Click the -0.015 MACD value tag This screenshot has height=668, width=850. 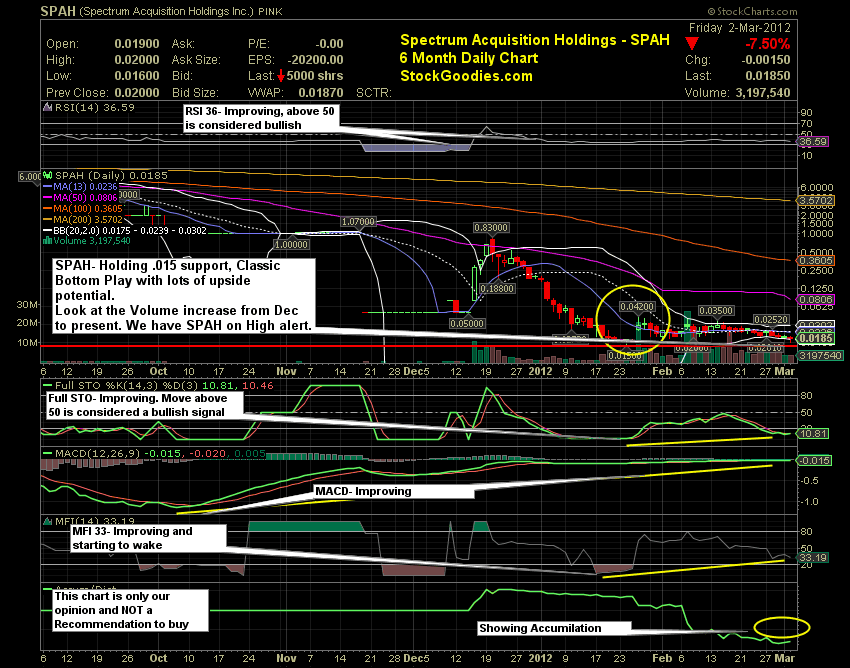click(x=814, y=461)
